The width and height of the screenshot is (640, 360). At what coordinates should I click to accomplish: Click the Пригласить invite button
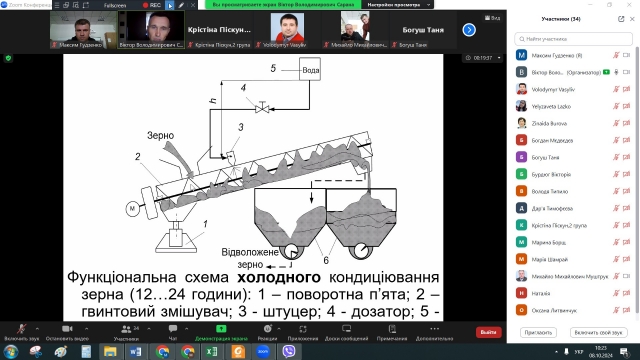538,332
